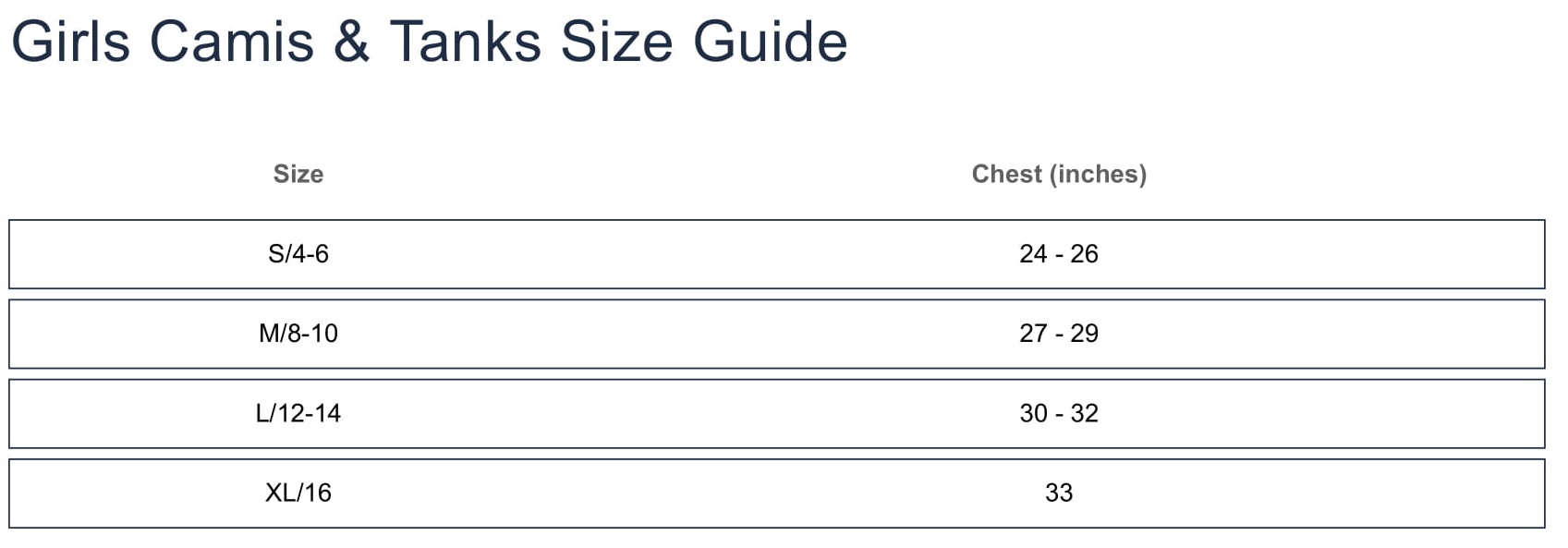Click the number 30 in the chest column
This screenshot has height=548, width=1568.
click(x=1033, y=413)
